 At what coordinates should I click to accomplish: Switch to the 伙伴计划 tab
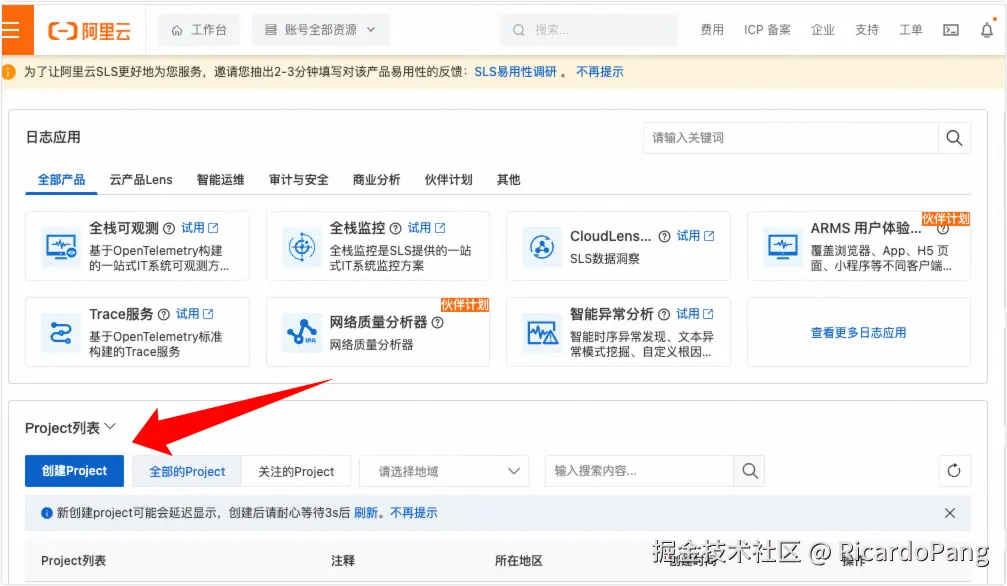(448, 180)
